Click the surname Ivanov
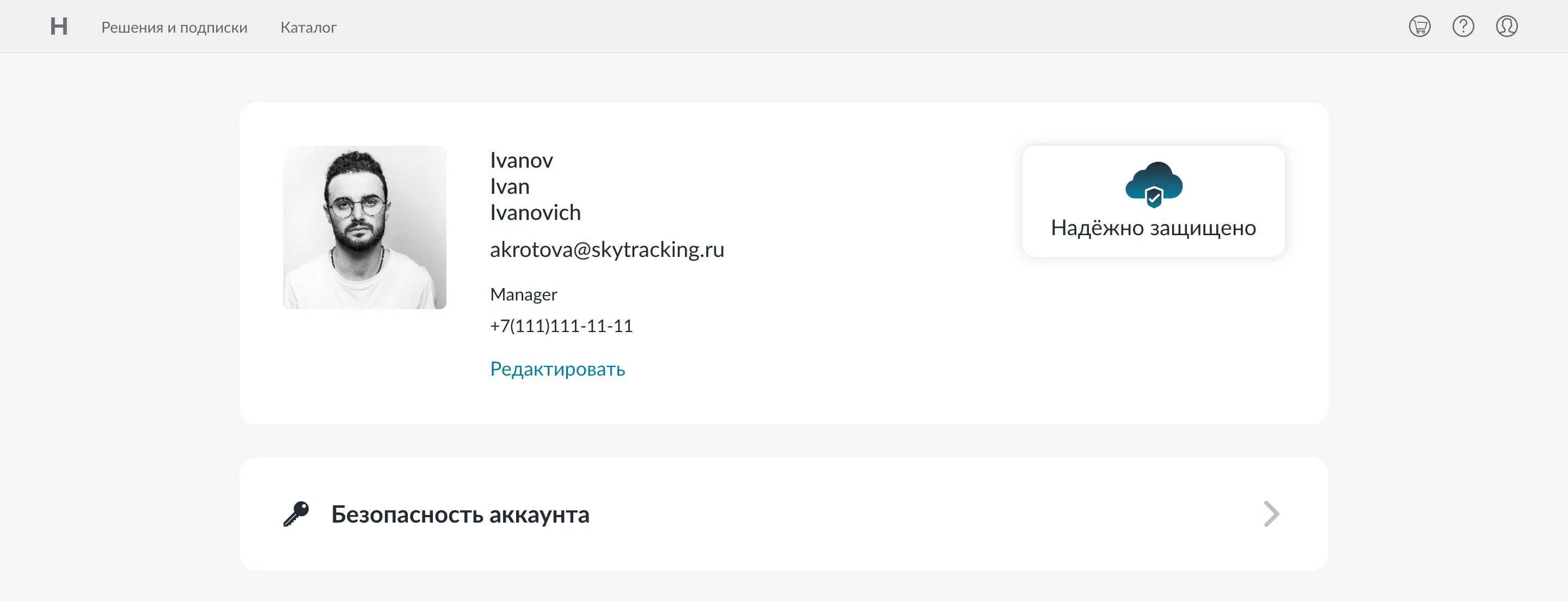The width and height of the screenshot is (1568, 601). point(521,160)
